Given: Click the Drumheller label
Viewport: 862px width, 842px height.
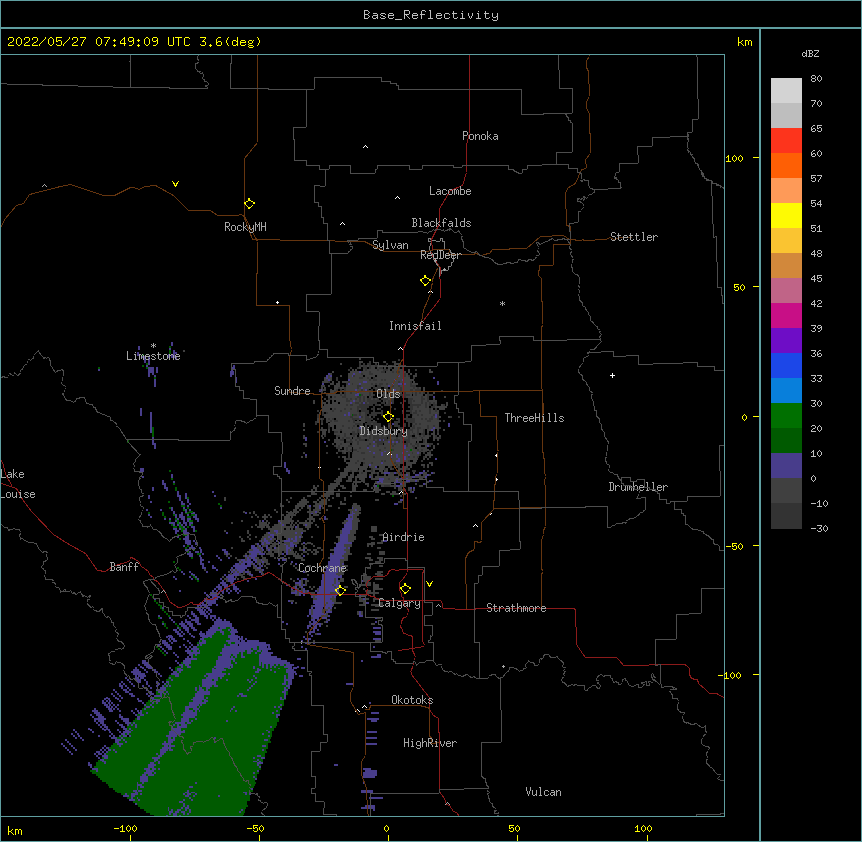Looking at the screenshot, I should point(638,487).
